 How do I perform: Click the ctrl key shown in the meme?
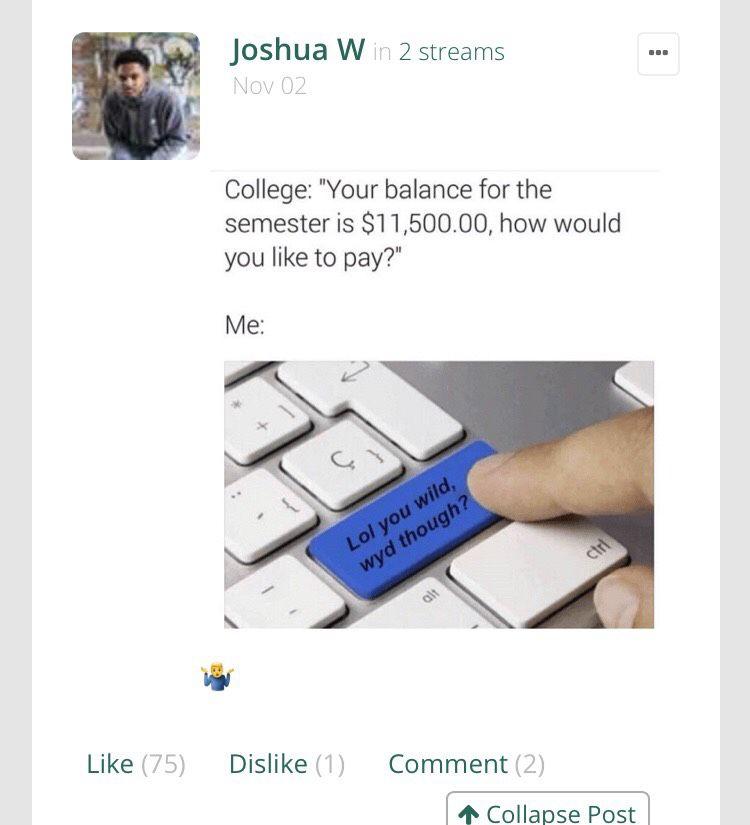539,571
